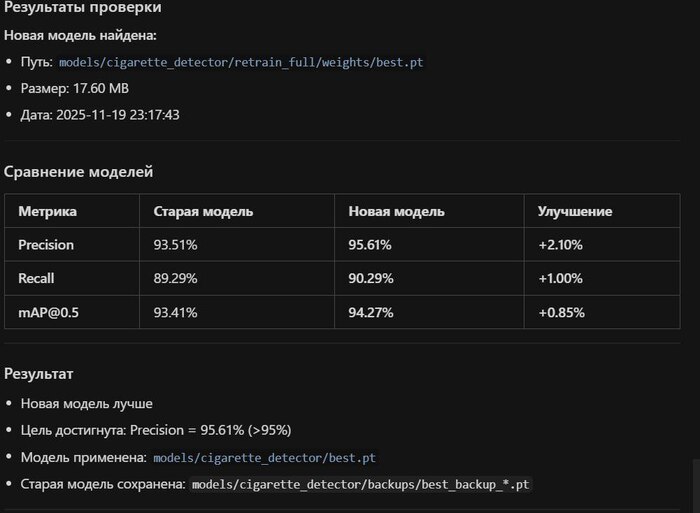Screen dimensions: 700x513
Task: Open the retrain_full/weights/best.pt path link
Action: [241, 62]
